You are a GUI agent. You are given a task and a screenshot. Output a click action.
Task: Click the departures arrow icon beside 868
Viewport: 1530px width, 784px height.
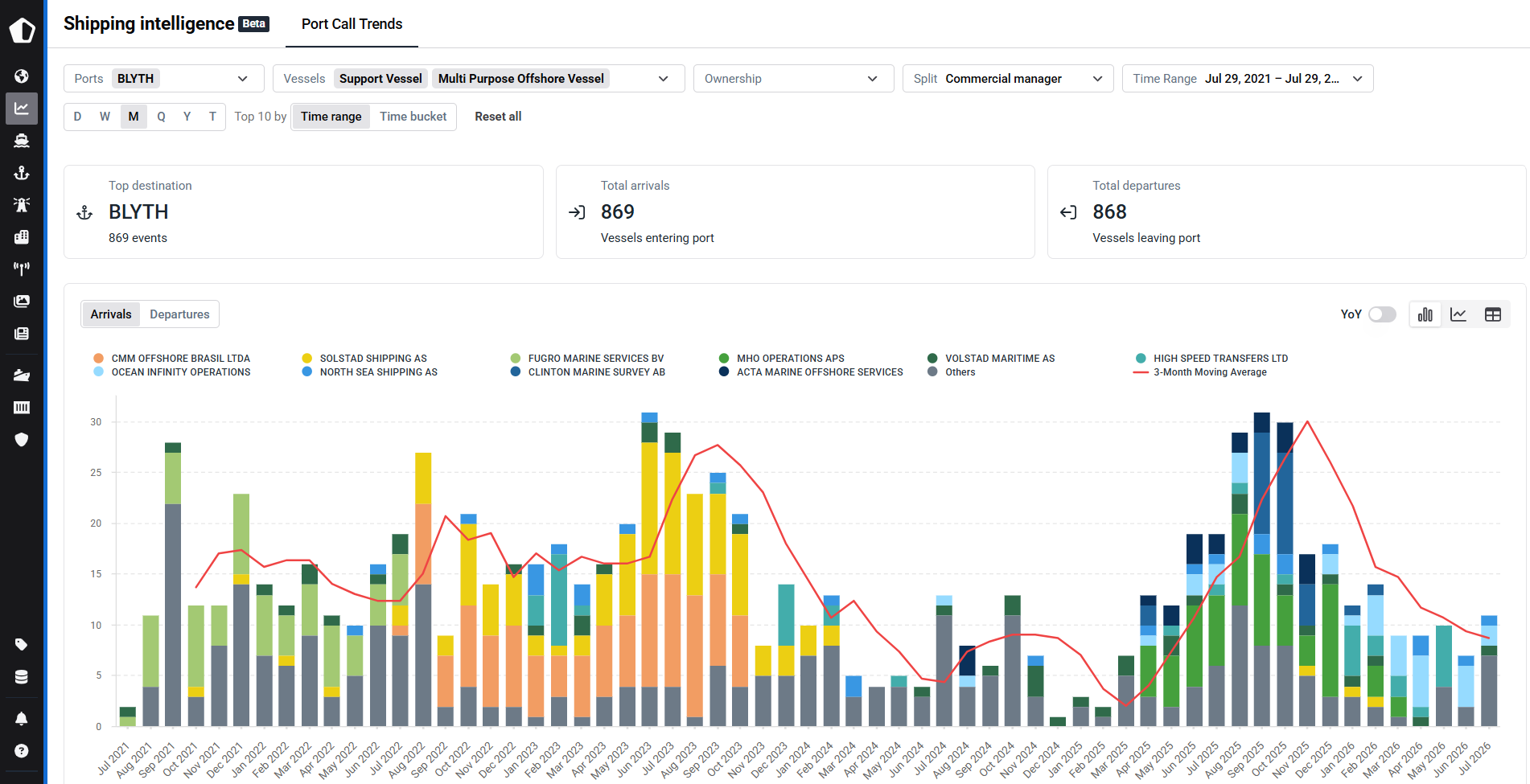pyautogui.click(x=1068, y=212)
